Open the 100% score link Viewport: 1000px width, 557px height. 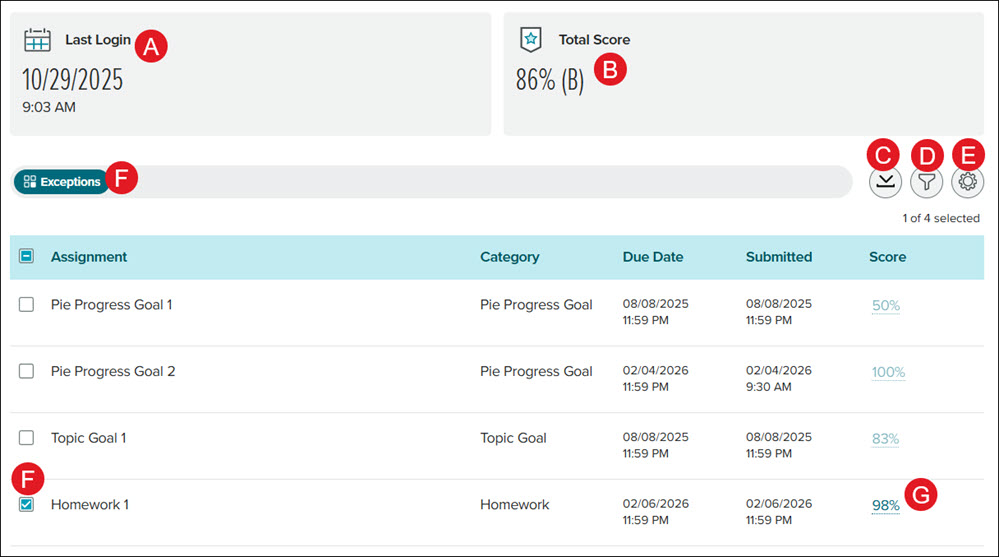[888, 372]
